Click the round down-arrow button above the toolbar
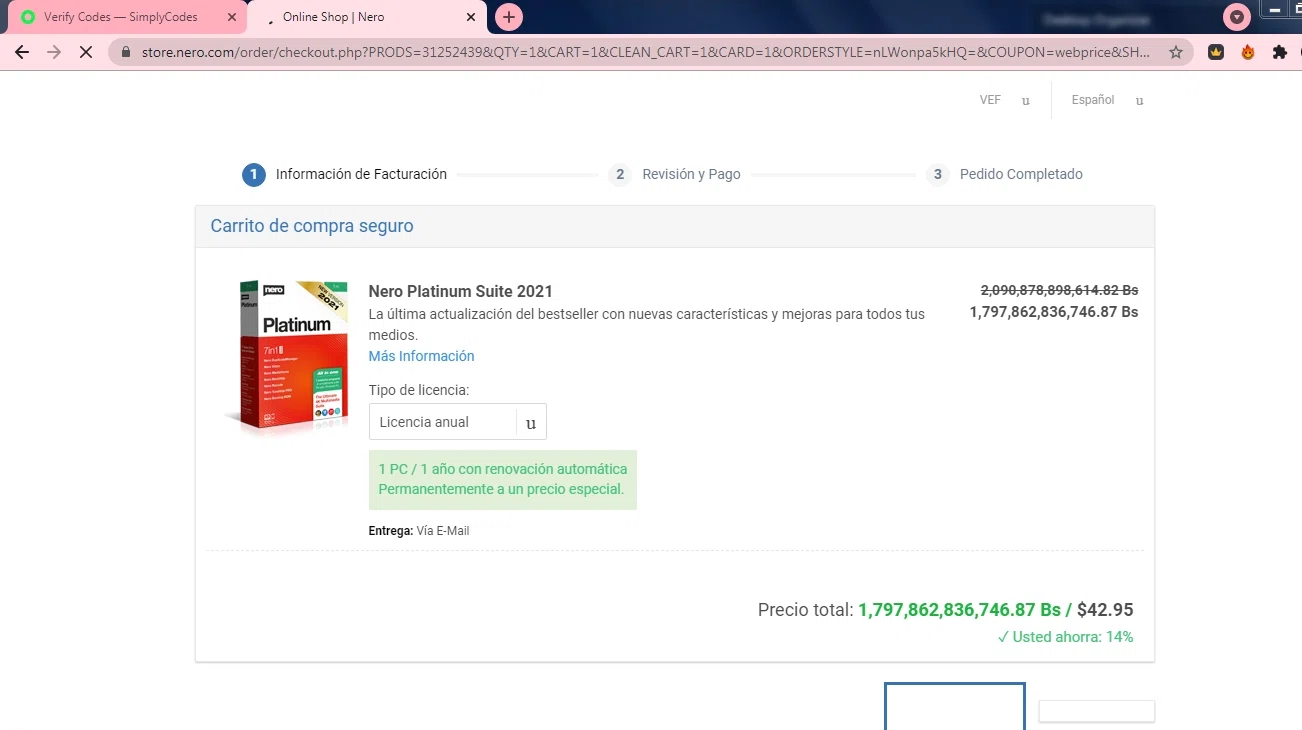 1238,17
